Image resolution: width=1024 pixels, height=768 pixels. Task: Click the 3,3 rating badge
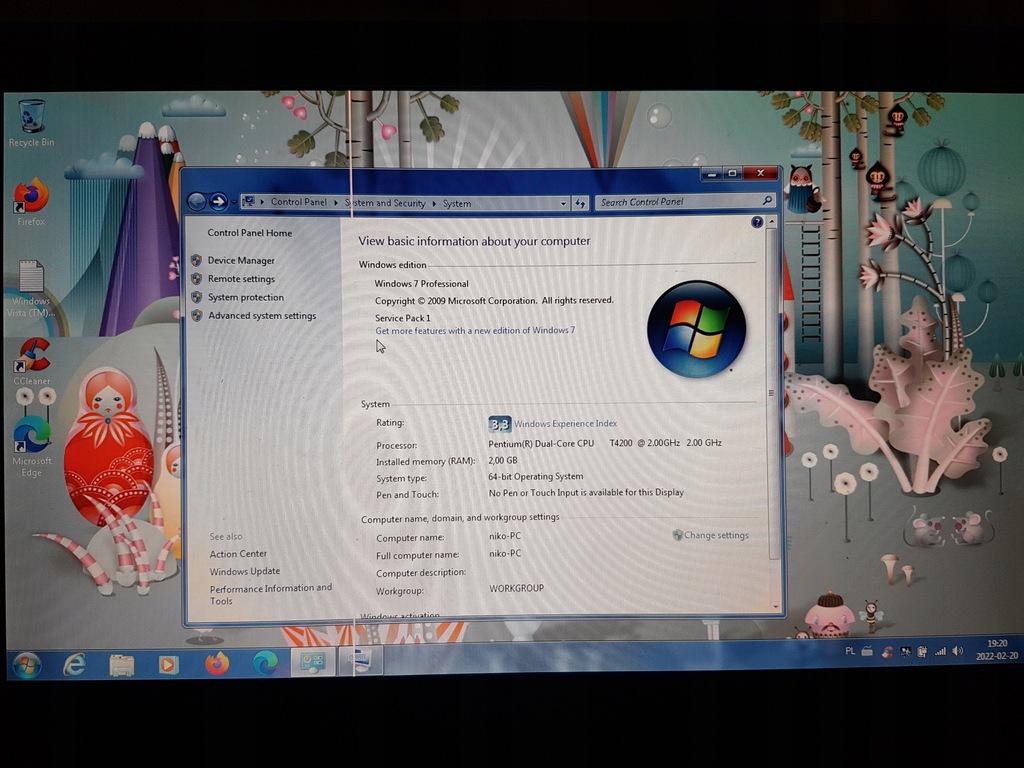click(500, 424)
